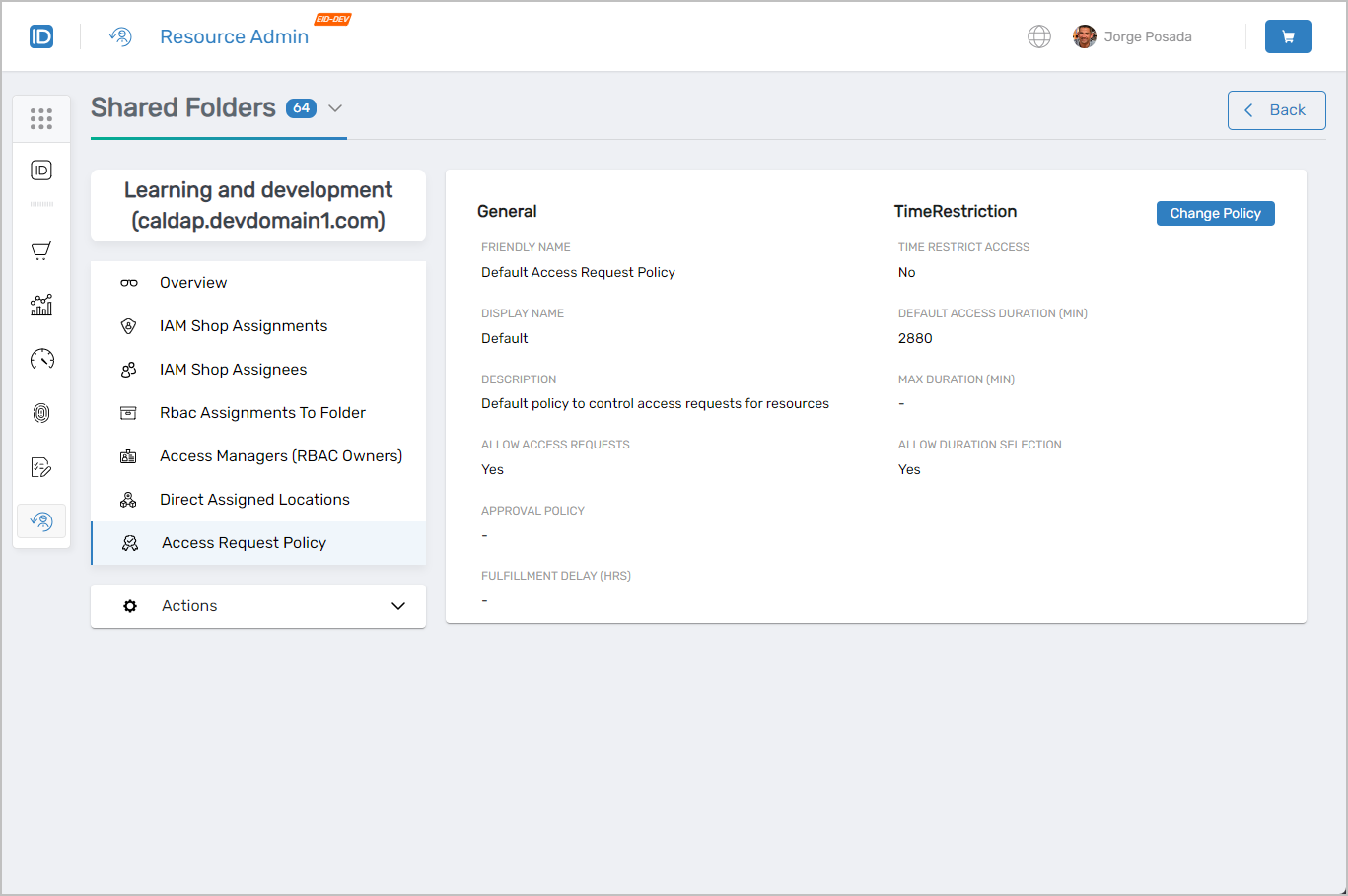Expand the Actions menu
This screenshot has width=1348, height=896.
click(258, 606)
